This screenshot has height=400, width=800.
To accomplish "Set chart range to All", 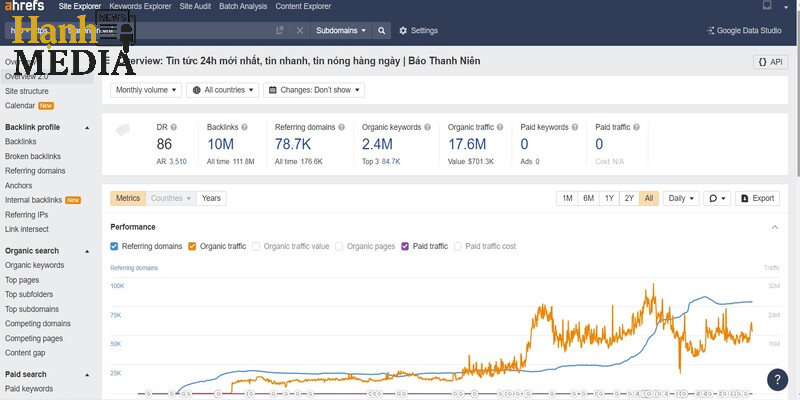I will (648, 198).
